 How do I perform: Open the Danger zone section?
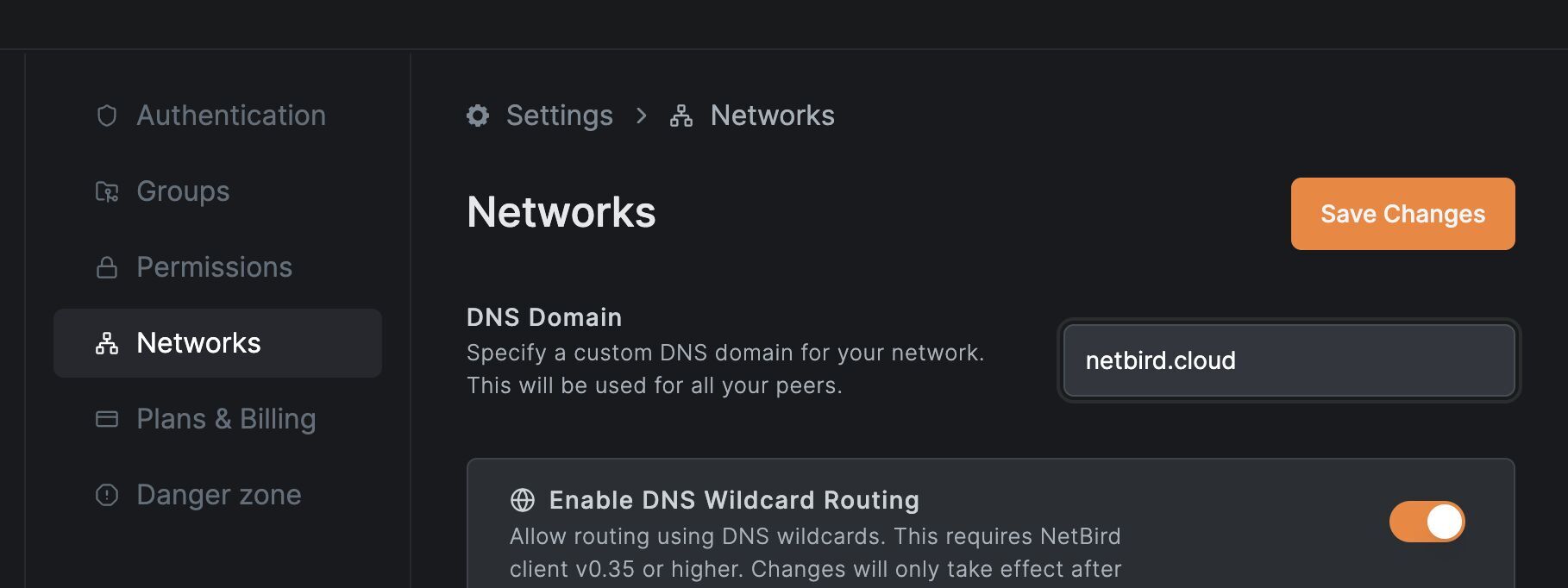point(218,495)
